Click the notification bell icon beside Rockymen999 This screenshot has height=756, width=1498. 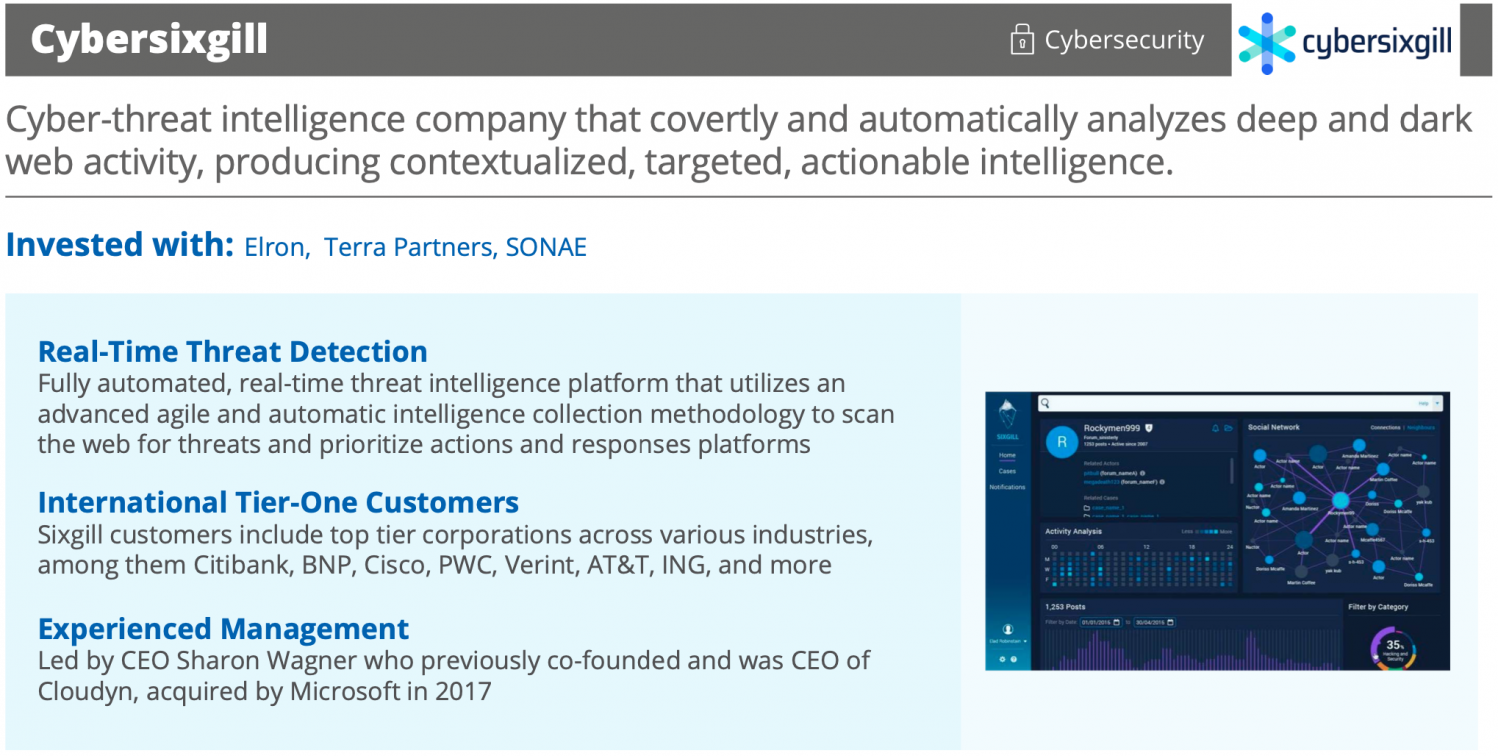tap(1215, 428)
